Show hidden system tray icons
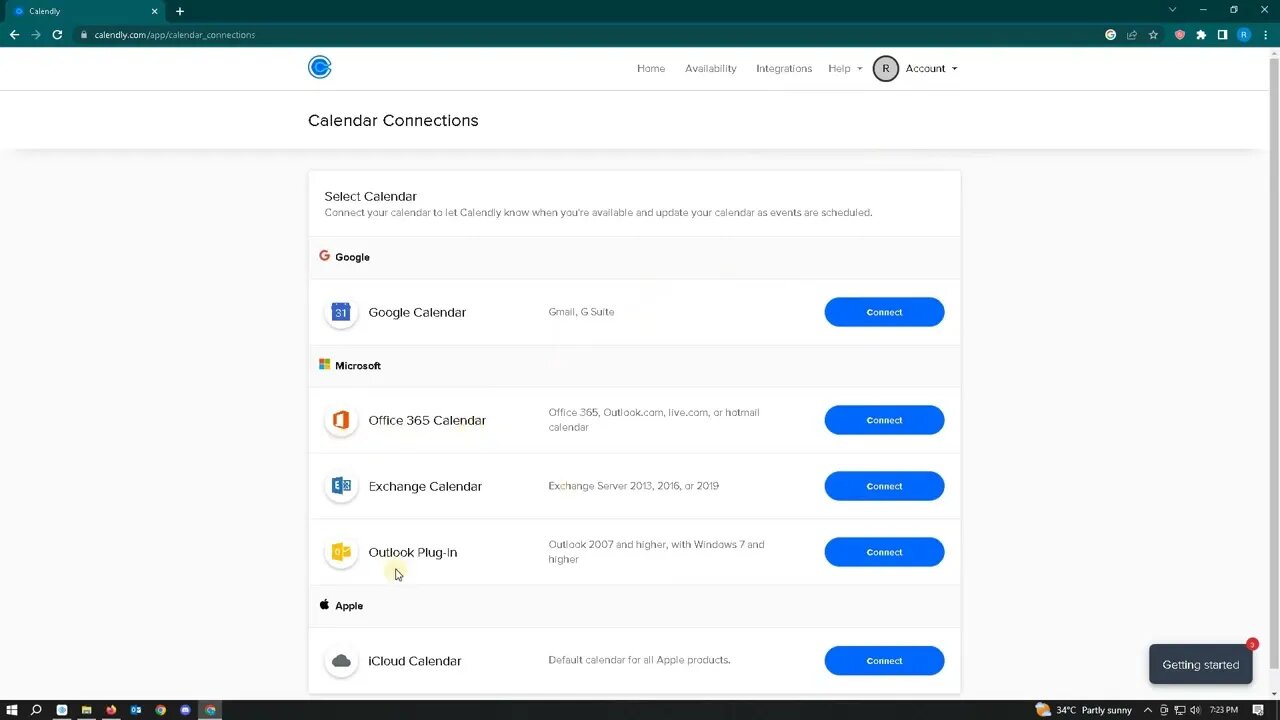This screenshot has width=1280, height=720. (1148, 710)
